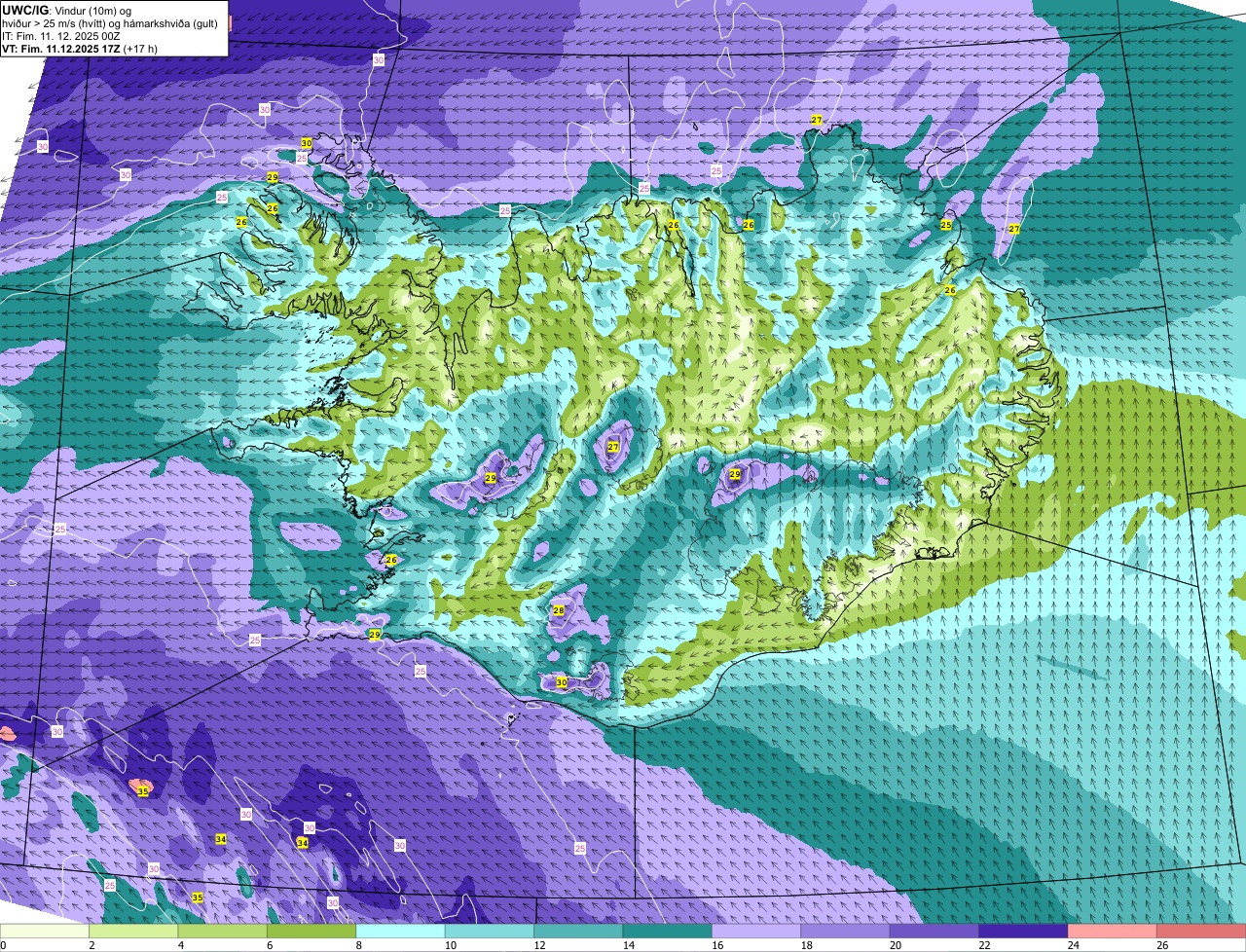Click the 0–2 m/s palest yellow legend swatch
1246x952 pixels.
pos(45,931)
